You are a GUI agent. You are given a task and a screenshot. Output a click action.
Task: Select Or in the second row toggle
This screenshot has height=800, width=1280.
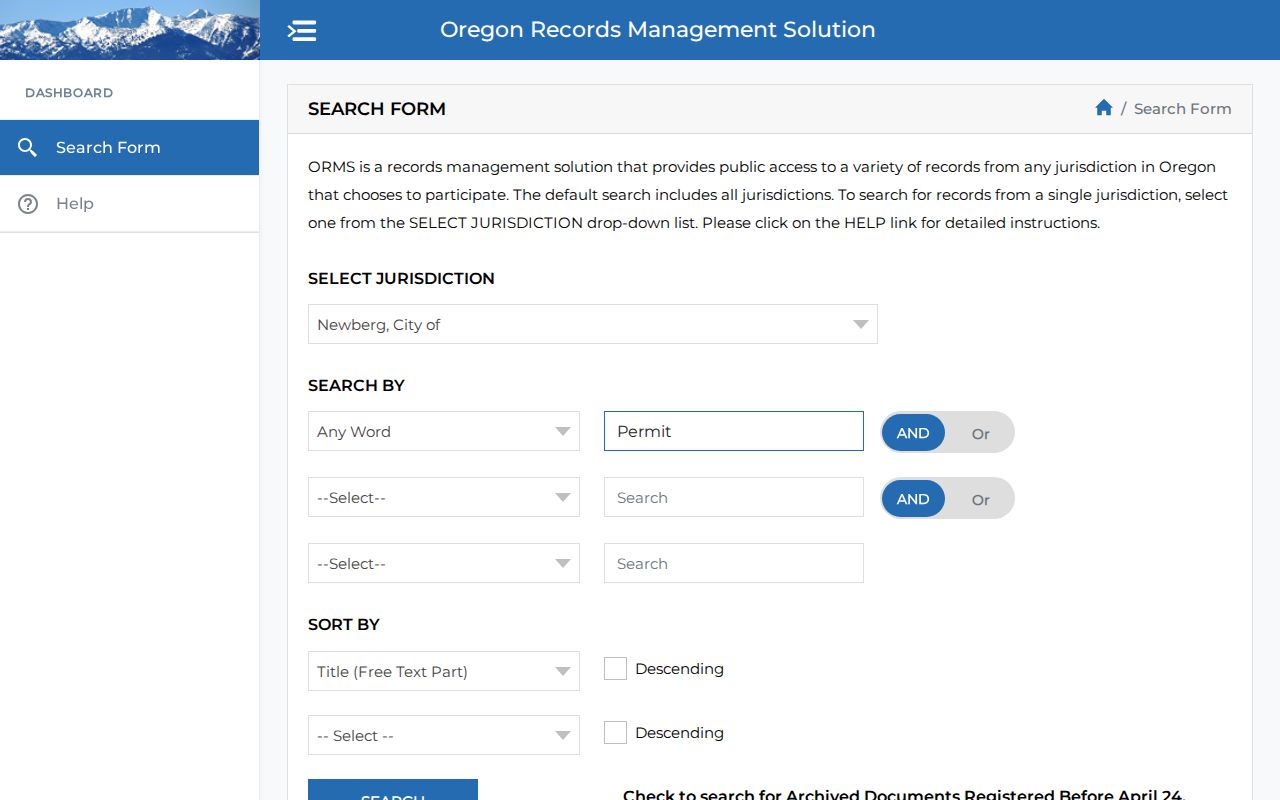pos(980,499)
